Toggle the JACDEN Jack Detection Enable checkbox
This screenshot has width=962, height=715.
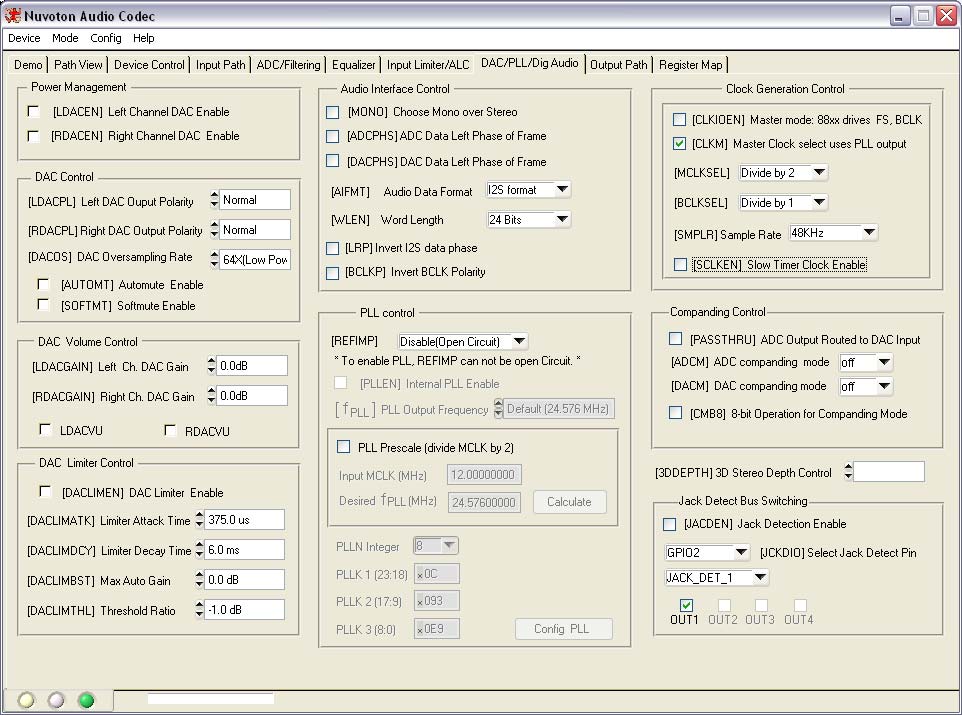tap(670, 524)
